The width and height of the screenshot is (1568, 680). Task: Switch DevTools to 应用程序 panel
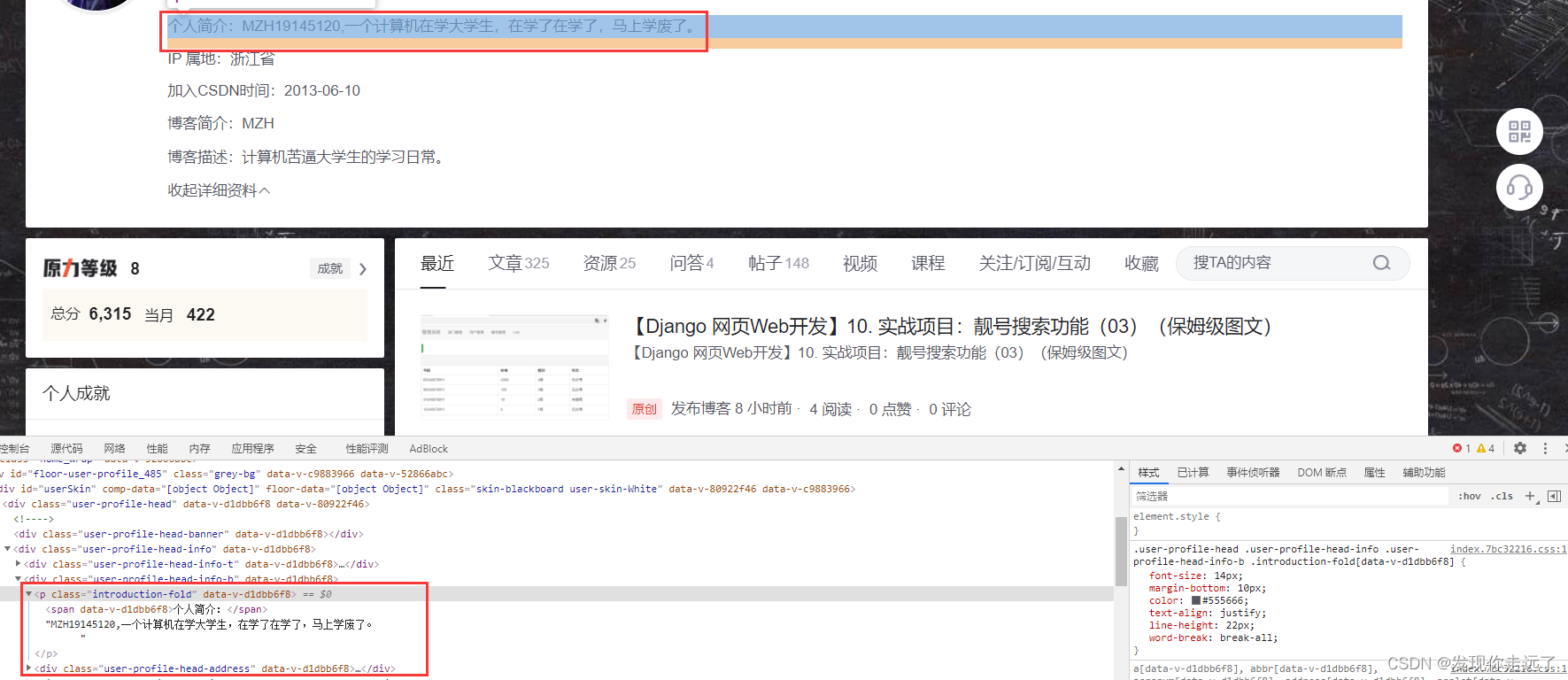pos(252,449)
